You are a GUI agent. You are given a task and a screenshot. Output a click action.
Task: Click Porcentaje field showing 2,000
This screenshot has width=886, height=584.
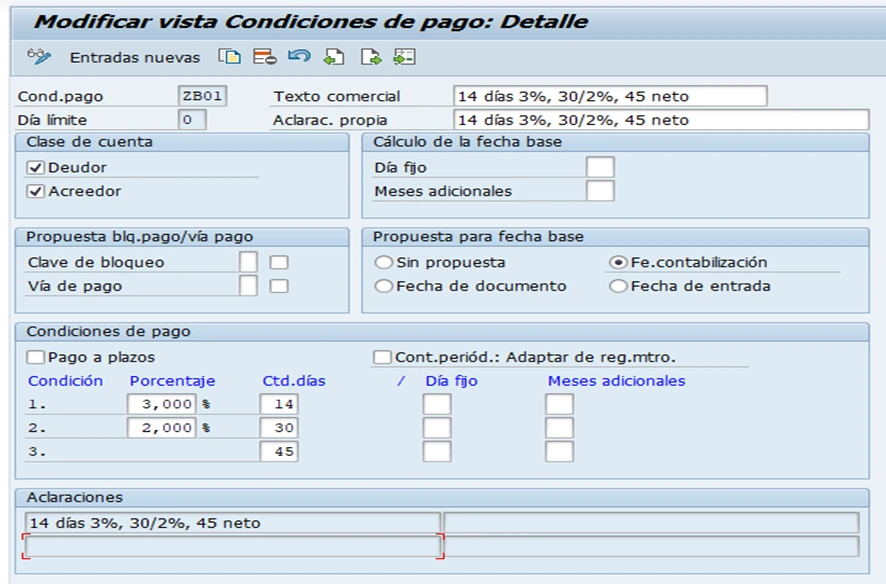(x=162, y=428)
